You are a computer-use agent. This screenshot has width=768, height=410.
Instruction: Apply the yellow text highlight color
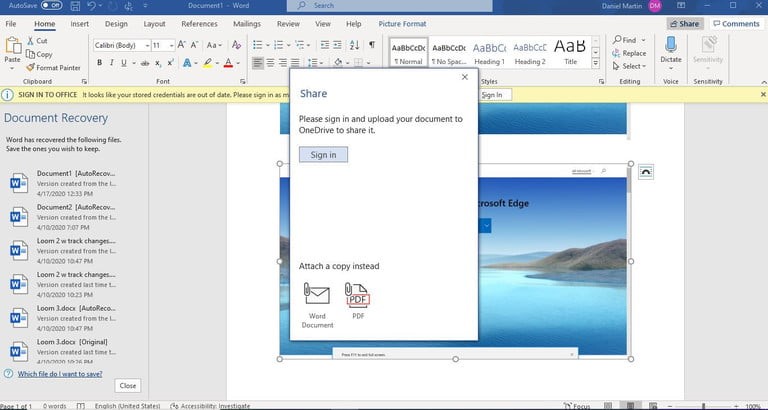(208, 63)
